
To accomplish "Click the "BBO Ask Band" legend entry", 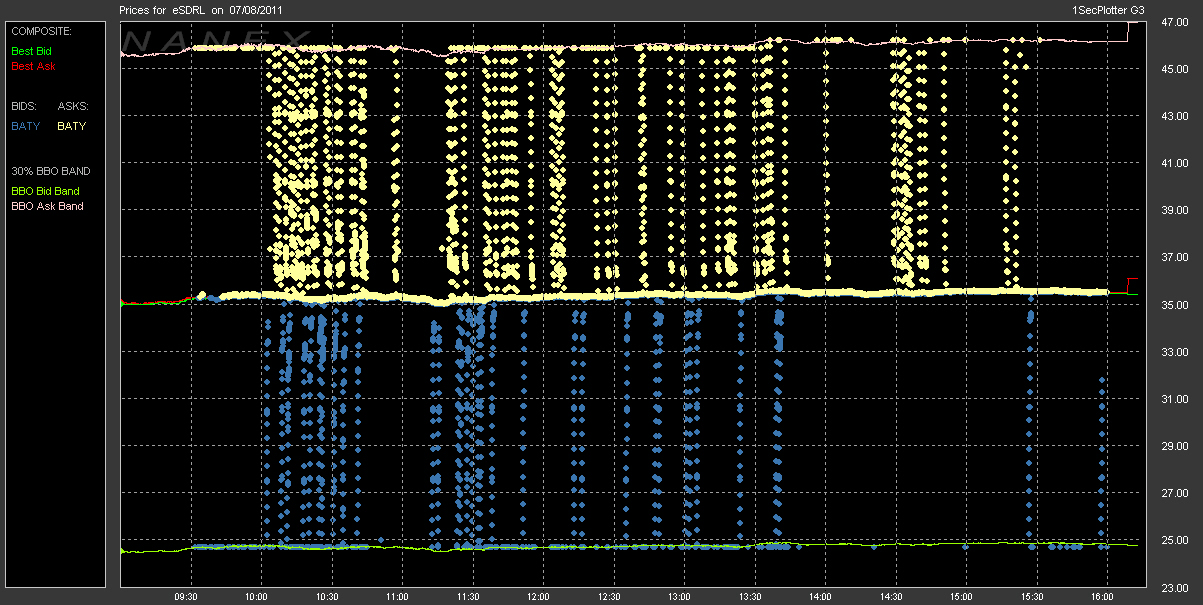I will point(47,206).
